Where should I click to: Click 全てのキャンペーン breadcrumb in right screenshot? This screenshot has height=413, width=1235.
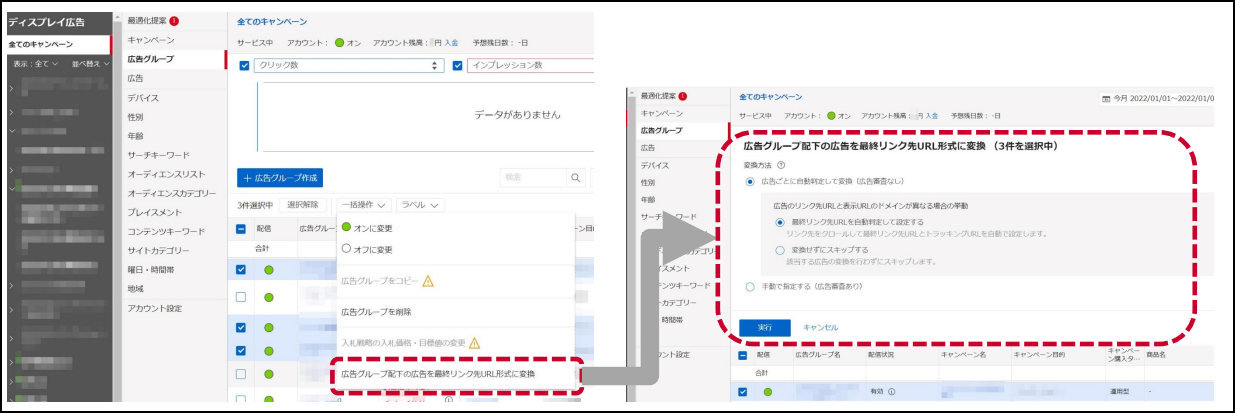[x=771, y=97]
